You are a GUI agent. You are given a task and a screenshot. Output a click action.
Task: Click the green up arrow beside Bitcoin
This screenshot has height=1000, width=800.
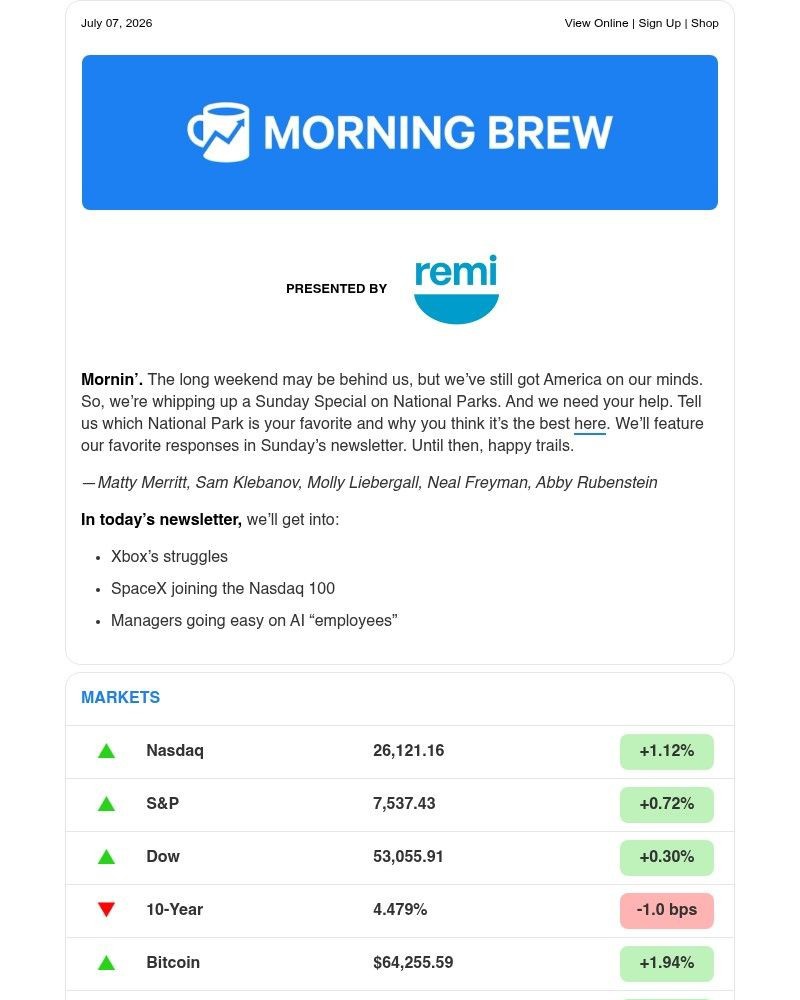coord(107,963)
